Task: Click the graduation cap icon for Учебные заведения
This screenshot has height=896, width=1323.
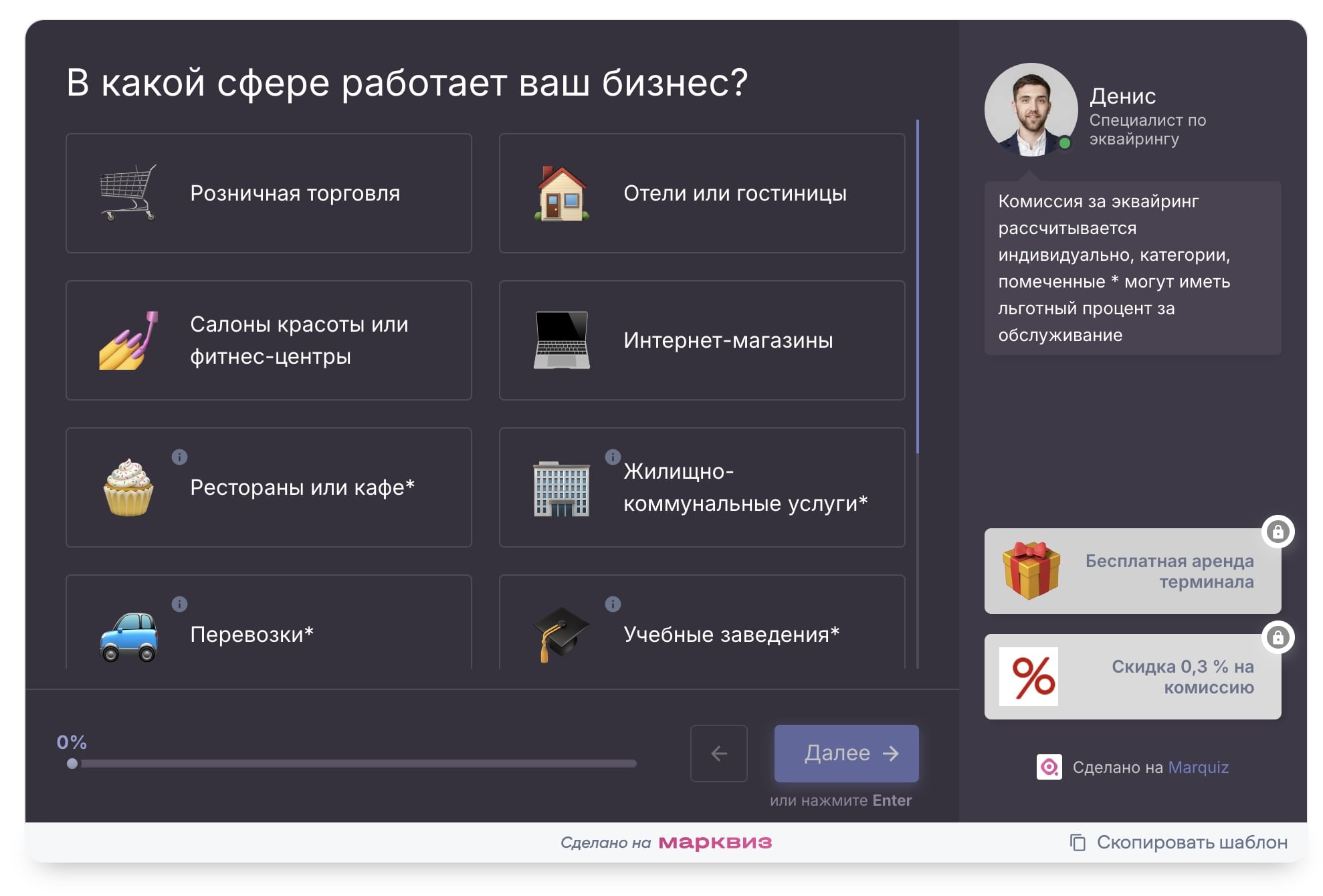Action: pos(562,631)
